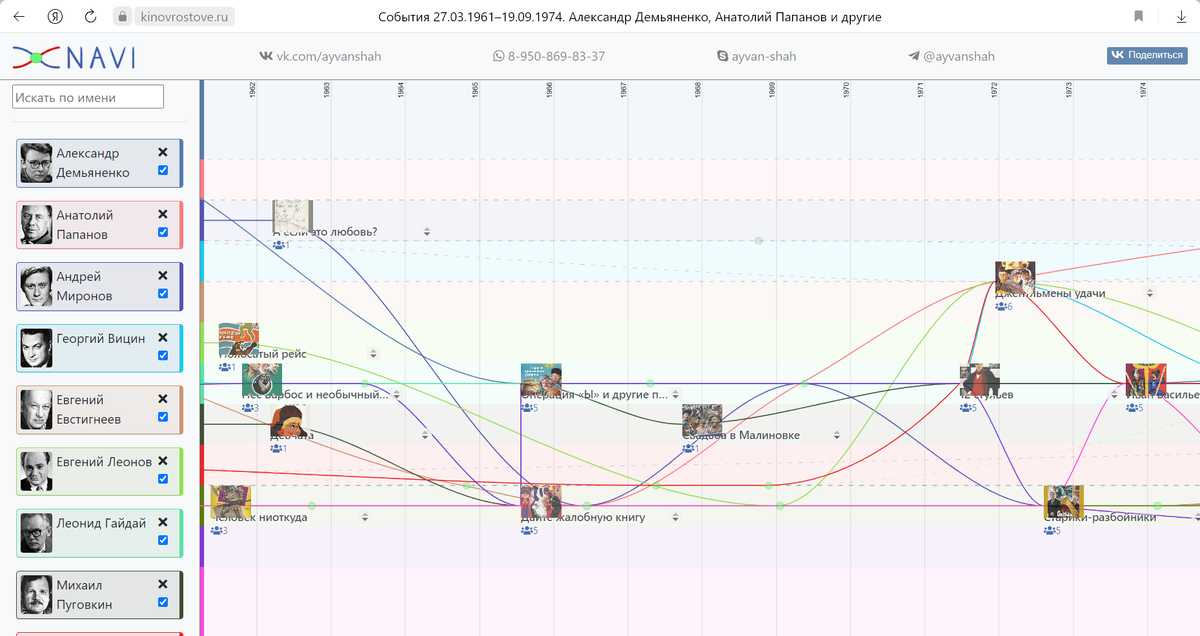Image resolution: width=1200 pixels, height=636 pixels.
Task: Expand the Человек ниоткуда event arrows
Action: (x=365, y=518)
